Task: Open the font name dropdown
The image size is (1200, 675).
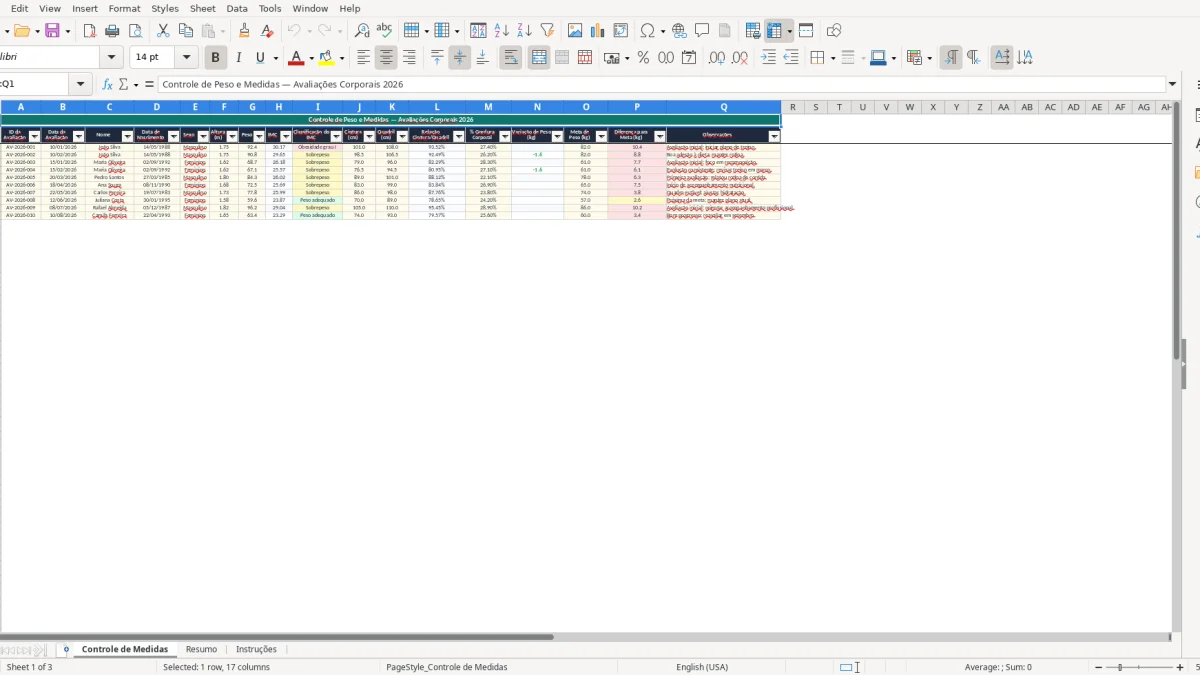Action: pos(111,58)
